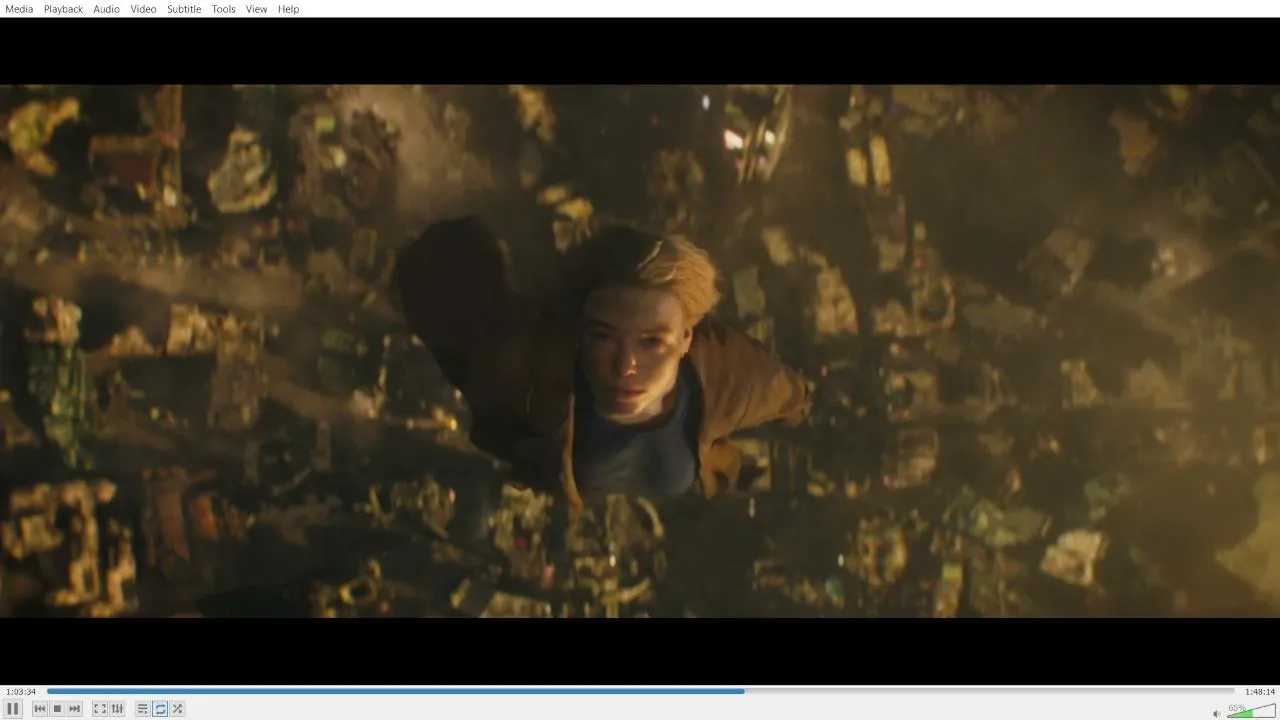
Task: Open the View menu
Action: coord(257,9)
